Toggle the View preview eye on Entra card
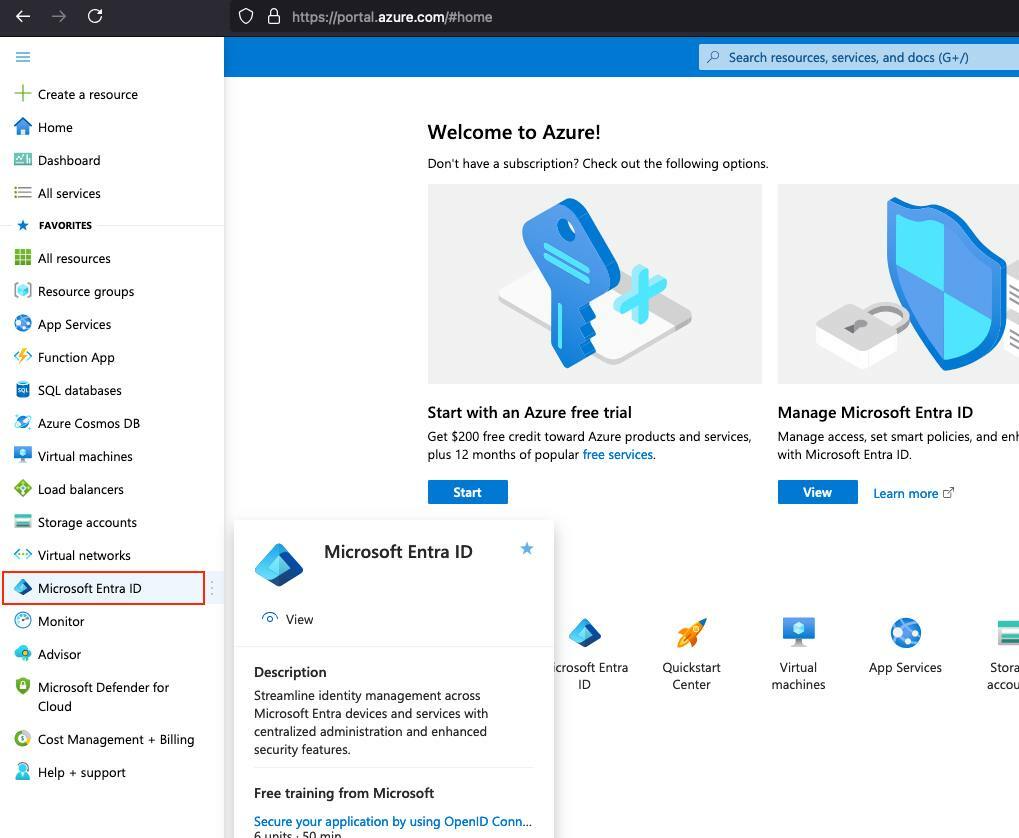Screen dimensions: 1019x838 click(x=270, y=618)
